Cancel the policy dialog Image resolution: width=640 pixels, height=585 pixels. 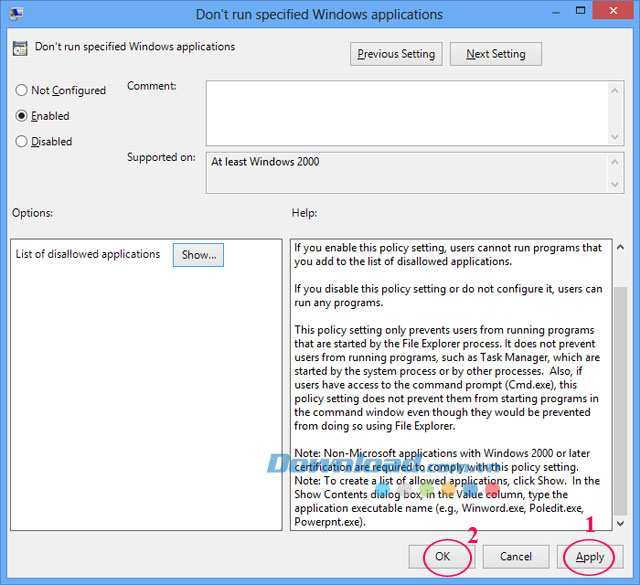[x=516, y=556]
